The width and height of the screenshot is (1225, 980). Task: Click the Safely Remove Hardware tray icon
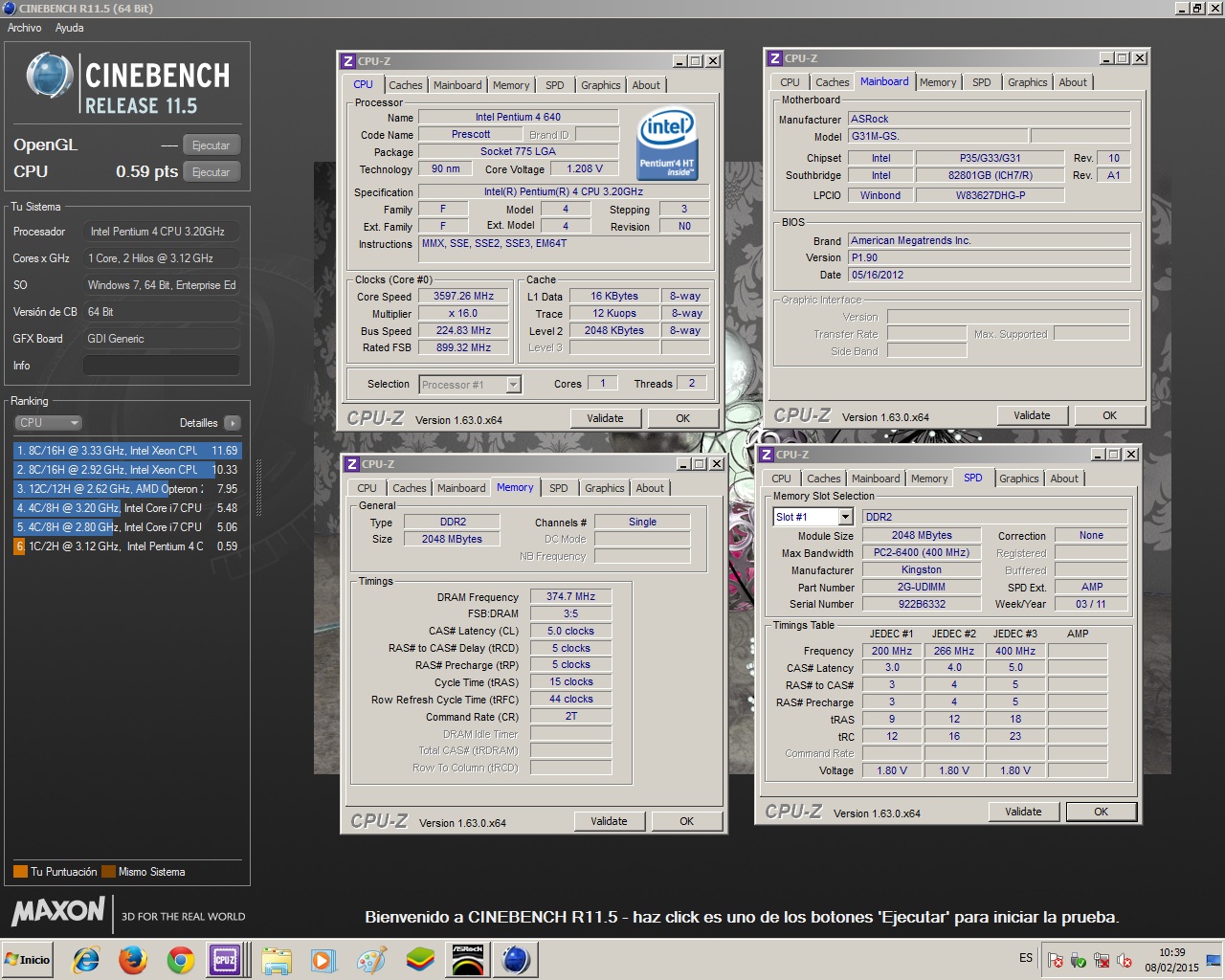1079,960
